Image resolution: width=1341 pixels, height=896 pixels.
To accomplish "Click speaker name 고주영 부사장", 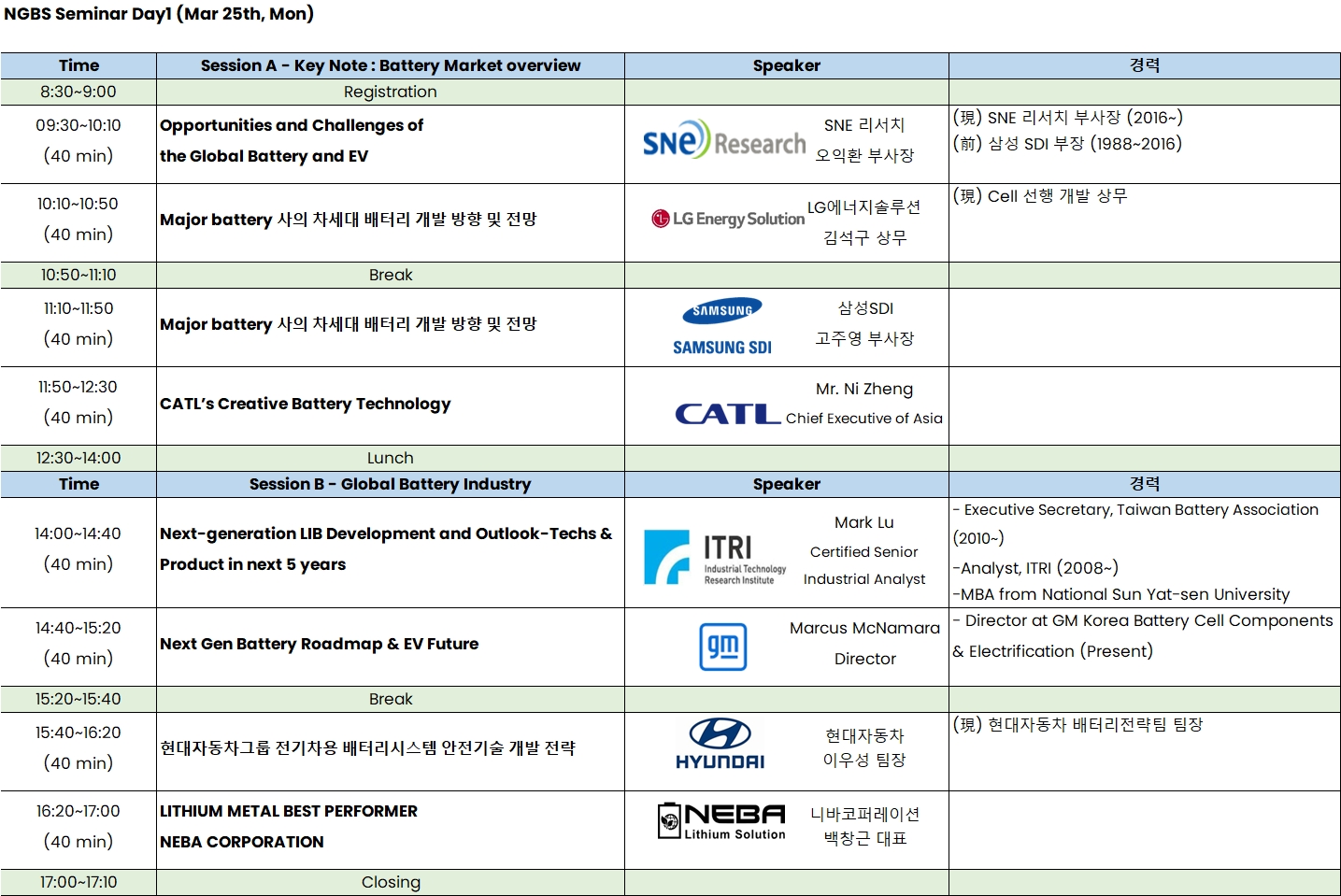I will [x=864, y=338].
